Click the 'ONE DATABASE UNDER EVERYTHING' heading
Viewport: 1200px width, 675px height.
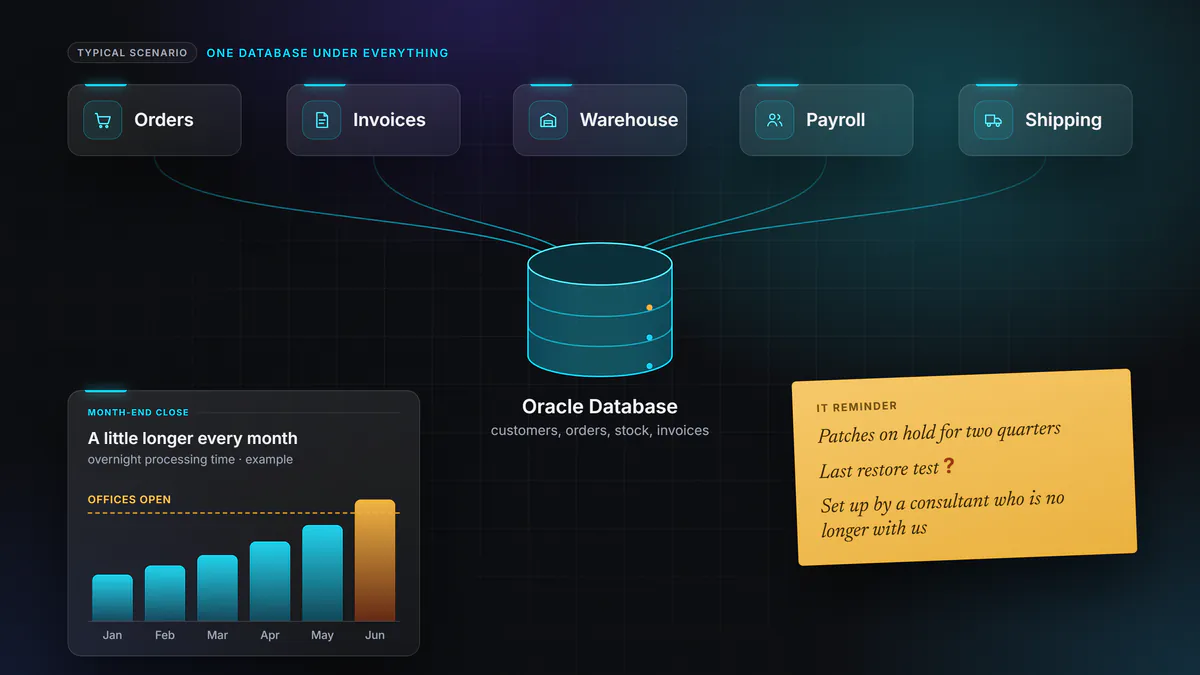tap(328, 53)
